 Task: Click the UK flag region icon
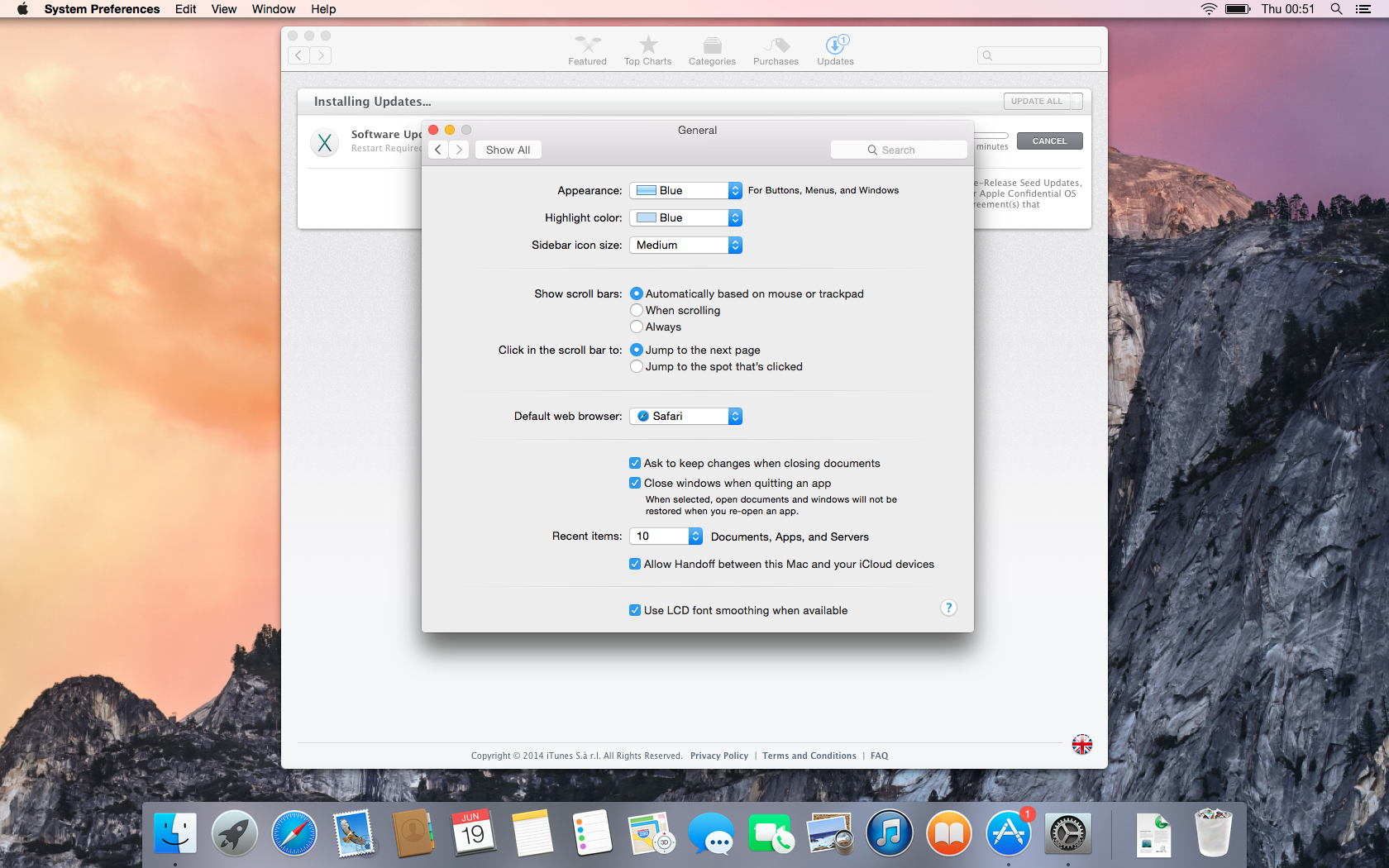(1082, 744)
